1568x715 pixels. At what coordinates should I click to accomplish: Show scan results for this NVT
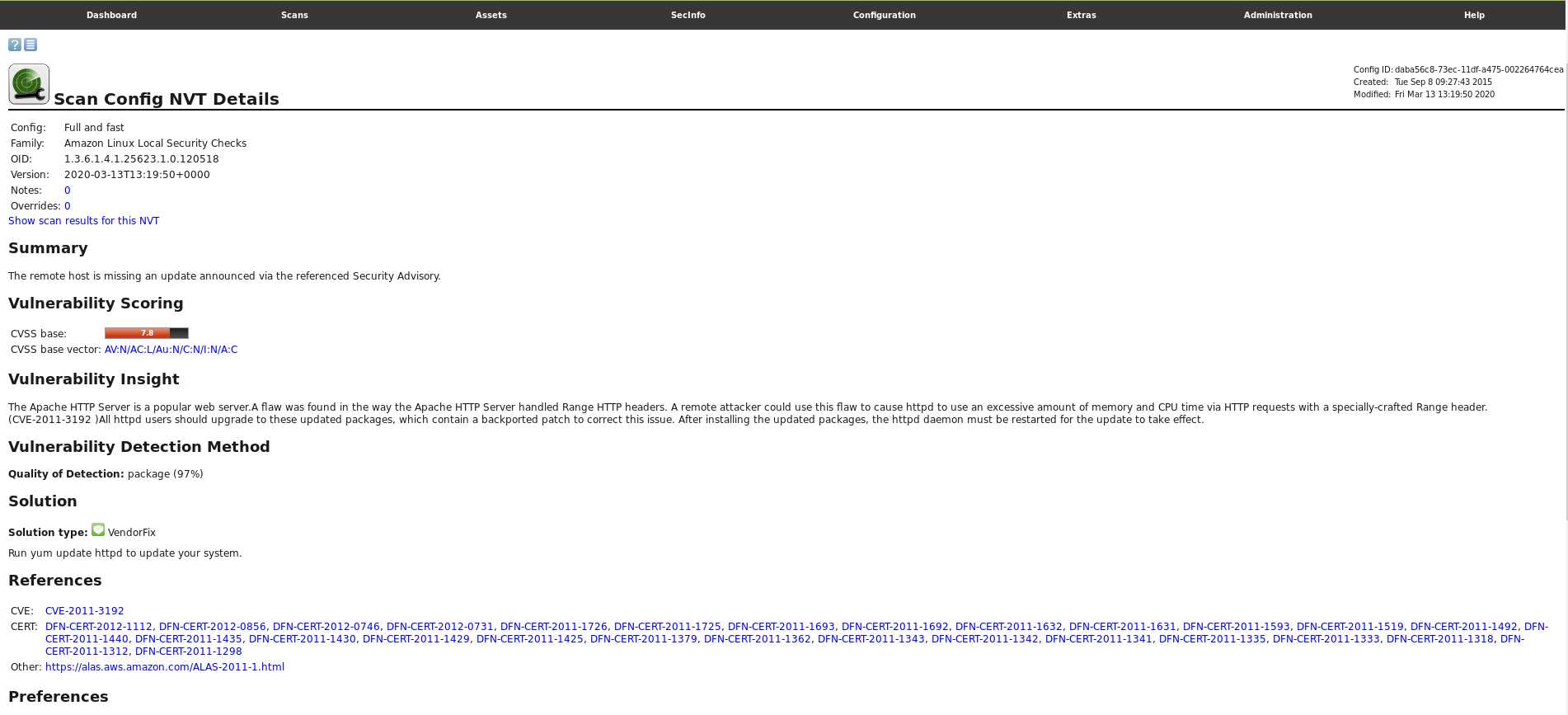pos(84,221)
